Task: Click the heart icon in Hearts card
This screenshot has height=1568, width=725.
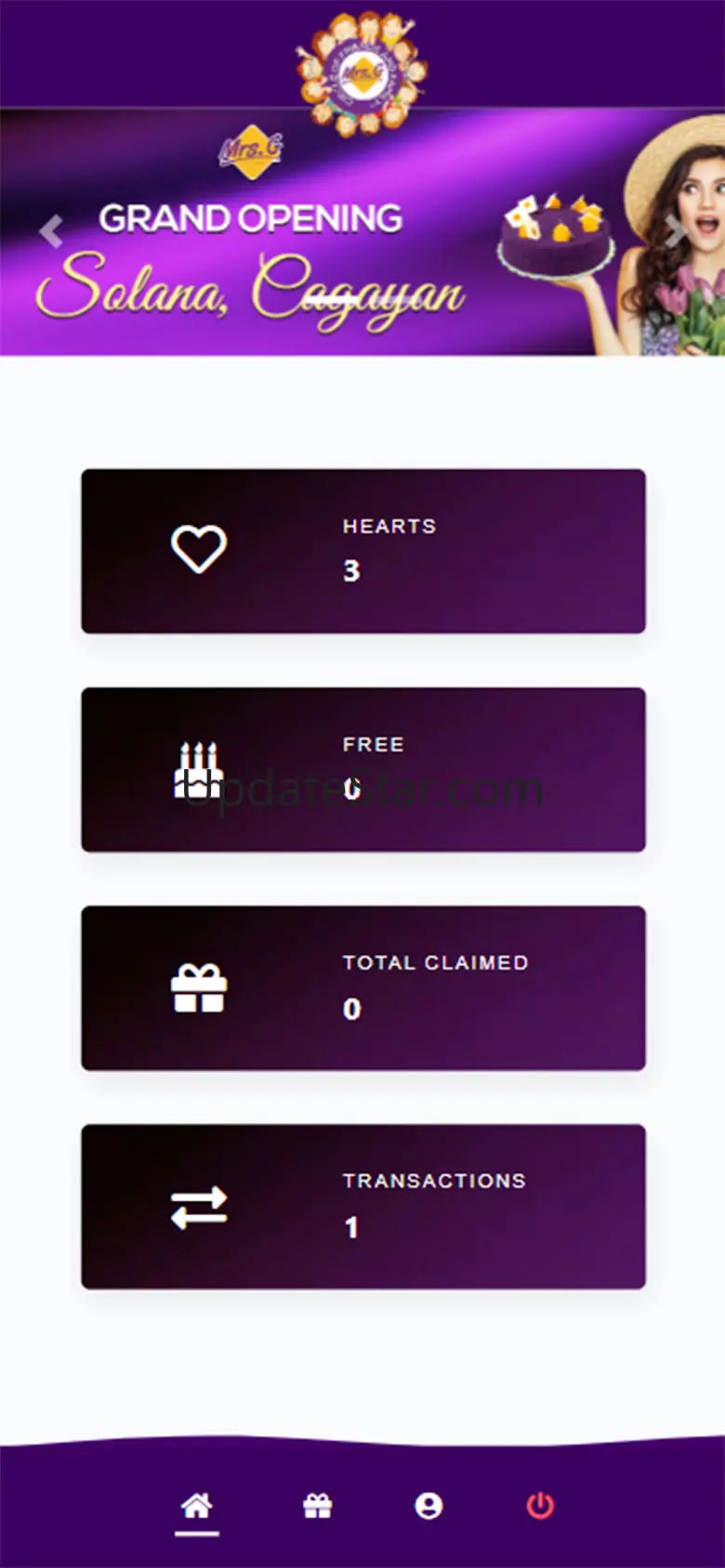Action: [199, 549]
